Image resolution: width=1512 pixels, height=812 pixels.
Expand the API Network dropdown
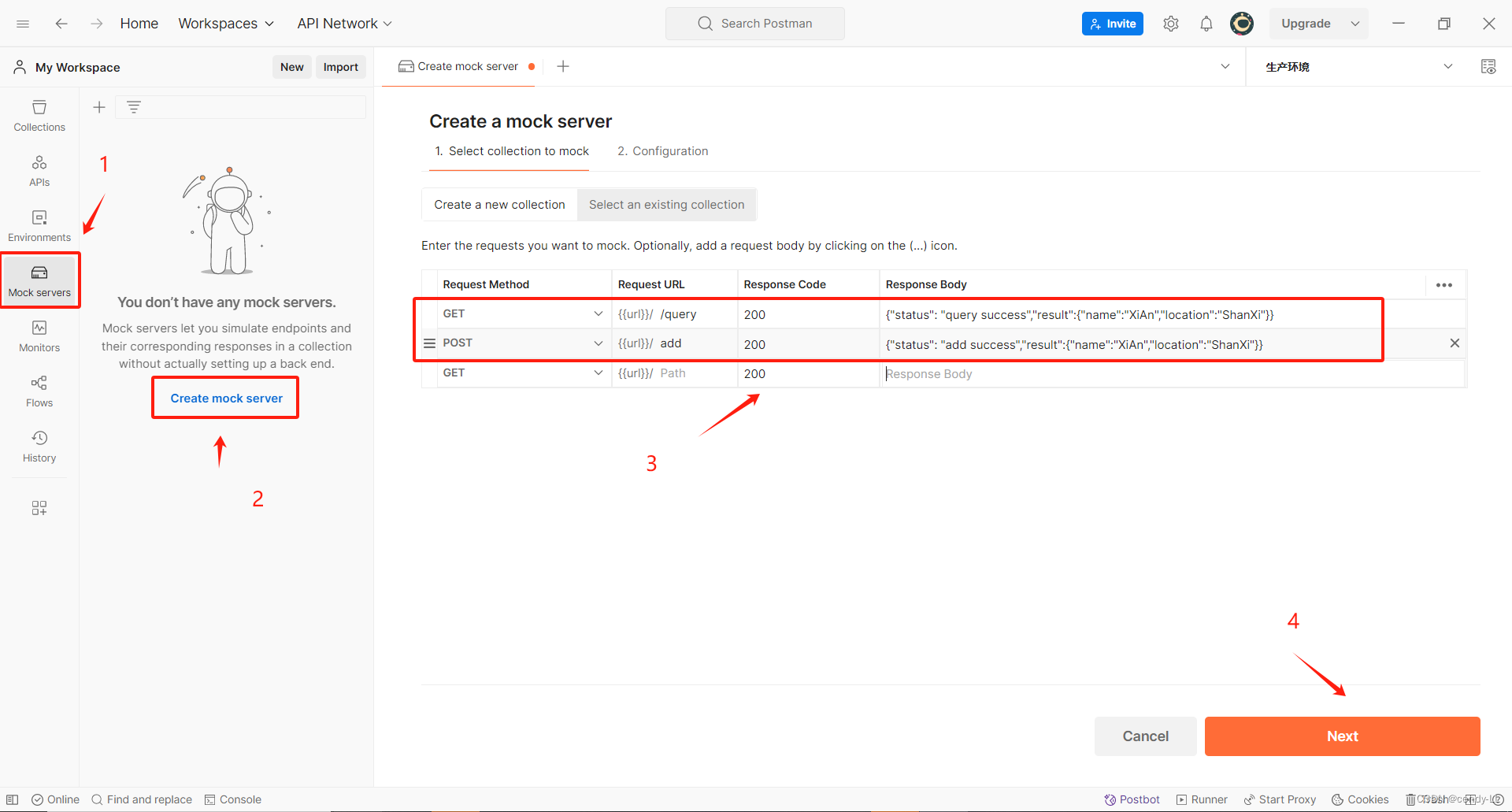(344, 24)
